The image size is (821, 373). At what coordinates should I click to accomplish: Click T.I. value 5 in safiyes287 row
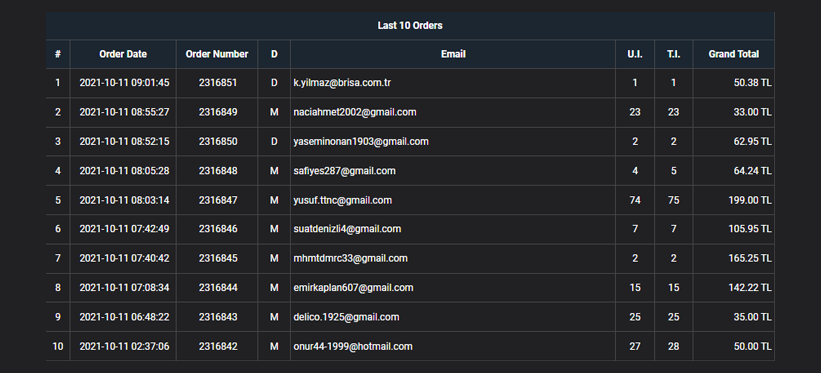673,171
